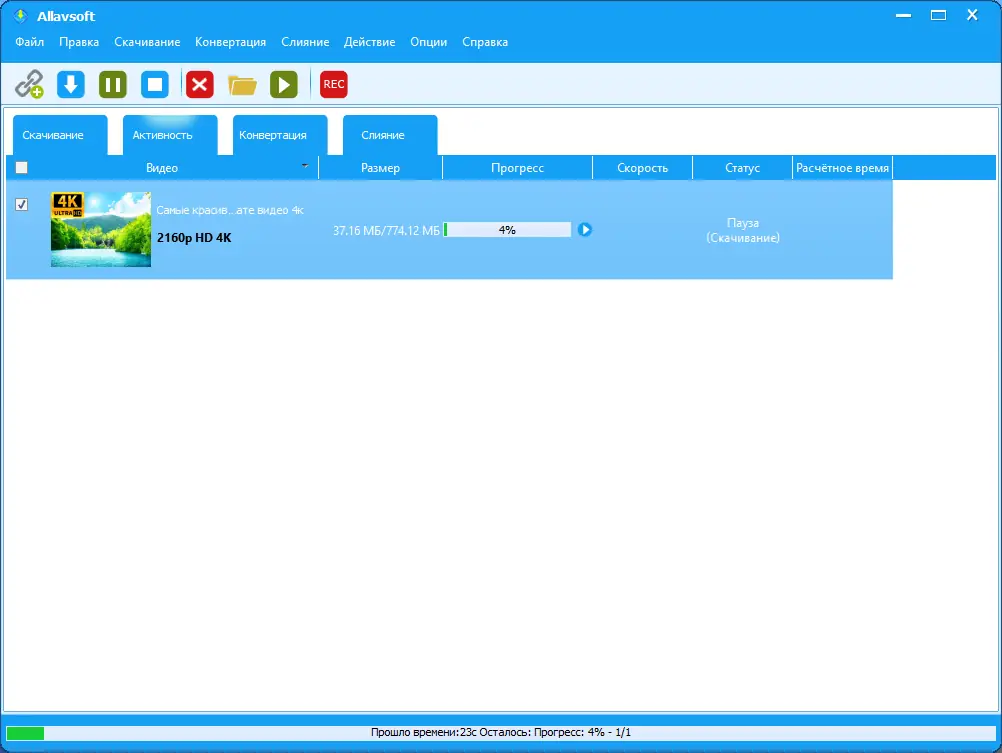Open the Видео column sorting dropdown

click(x=303, y=167)
